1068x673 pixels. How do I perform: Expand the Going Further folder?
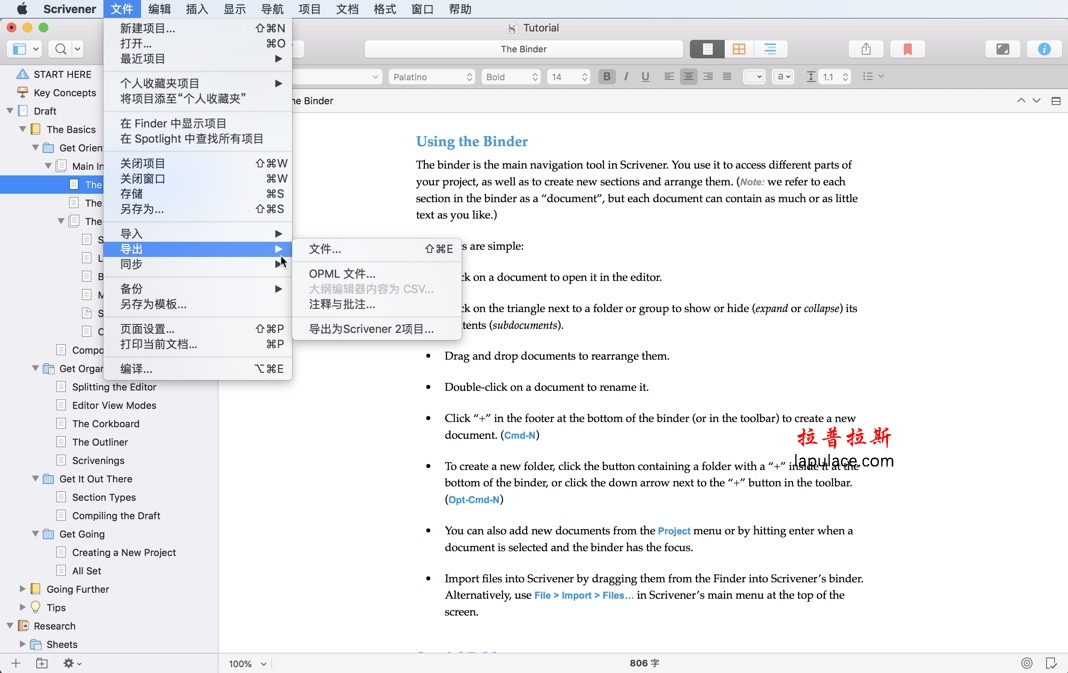pyautogui.click(x=22, y=589)
